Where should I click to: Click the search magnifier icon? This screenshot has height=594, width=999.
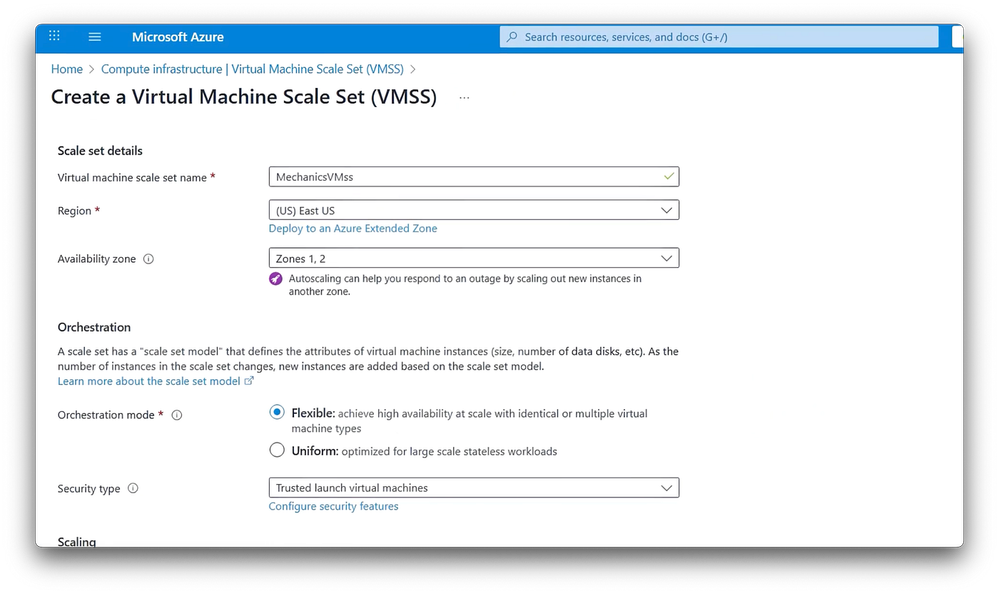tap(512, 37)
